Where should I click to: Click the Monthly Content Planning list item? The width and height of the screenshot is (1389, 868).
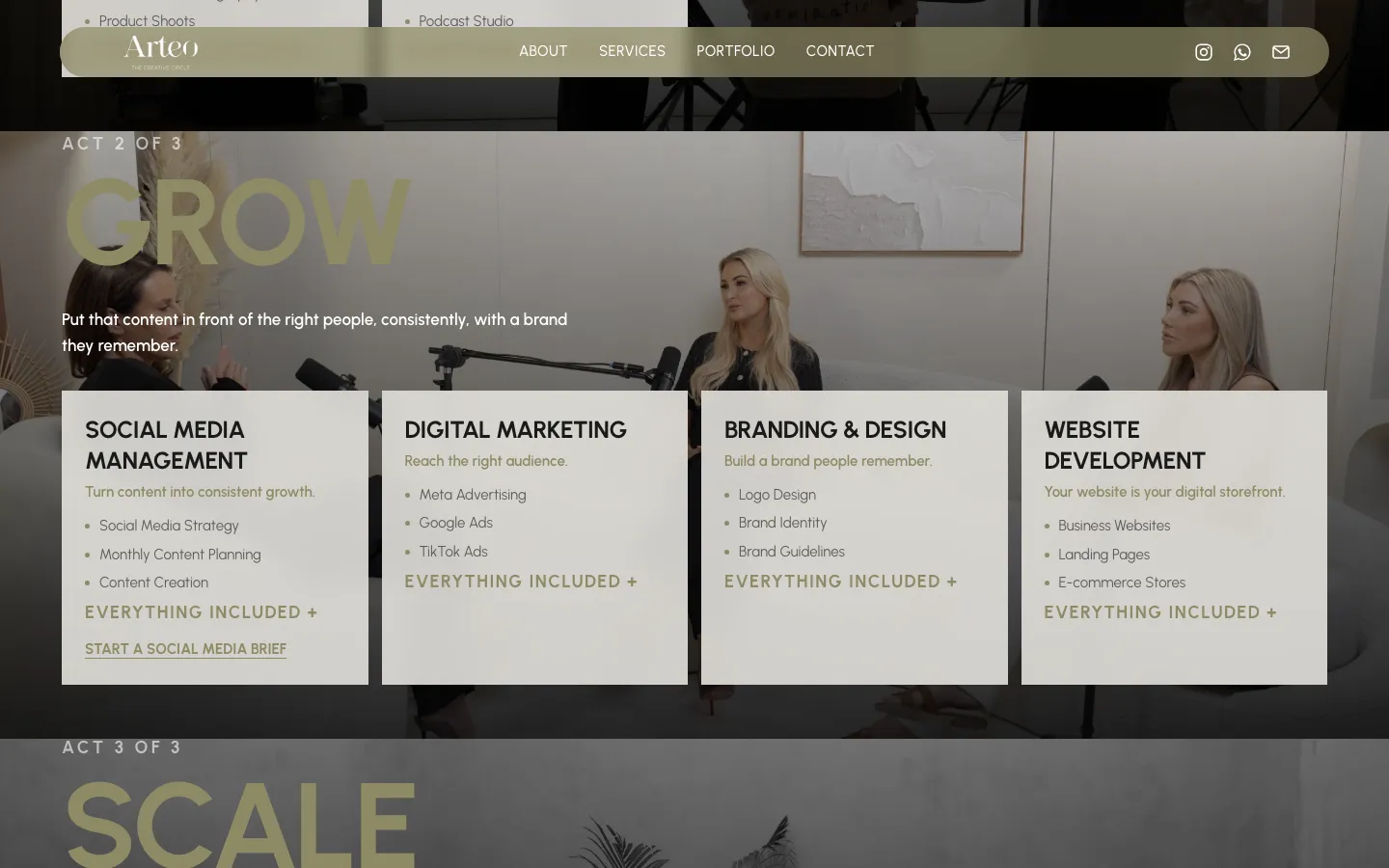tap(180, 555)
